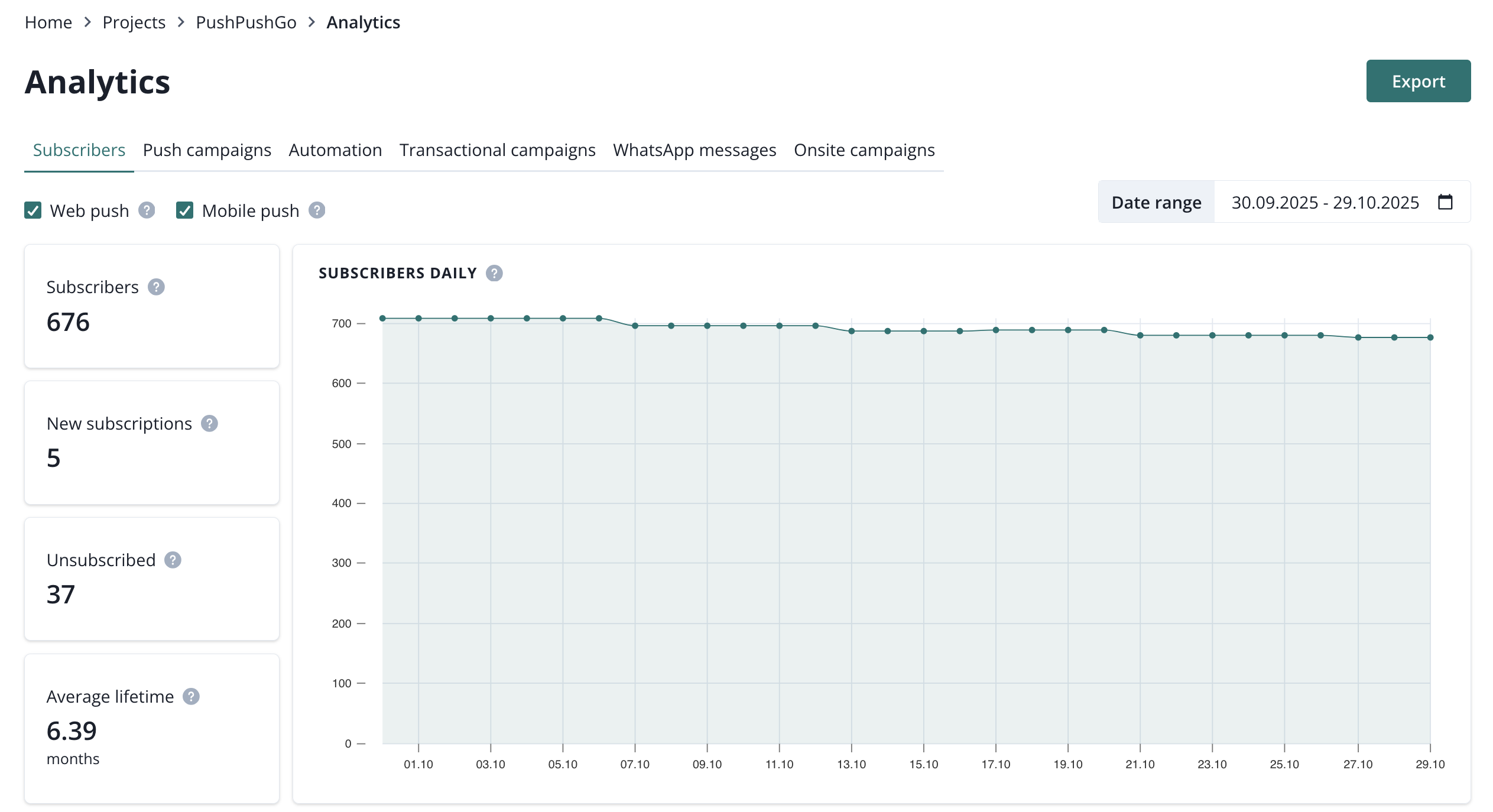The height and width of the screenshot is (812, 1493).
Task: Open calendar icon in date range
Action: (x=1445, y=202)
